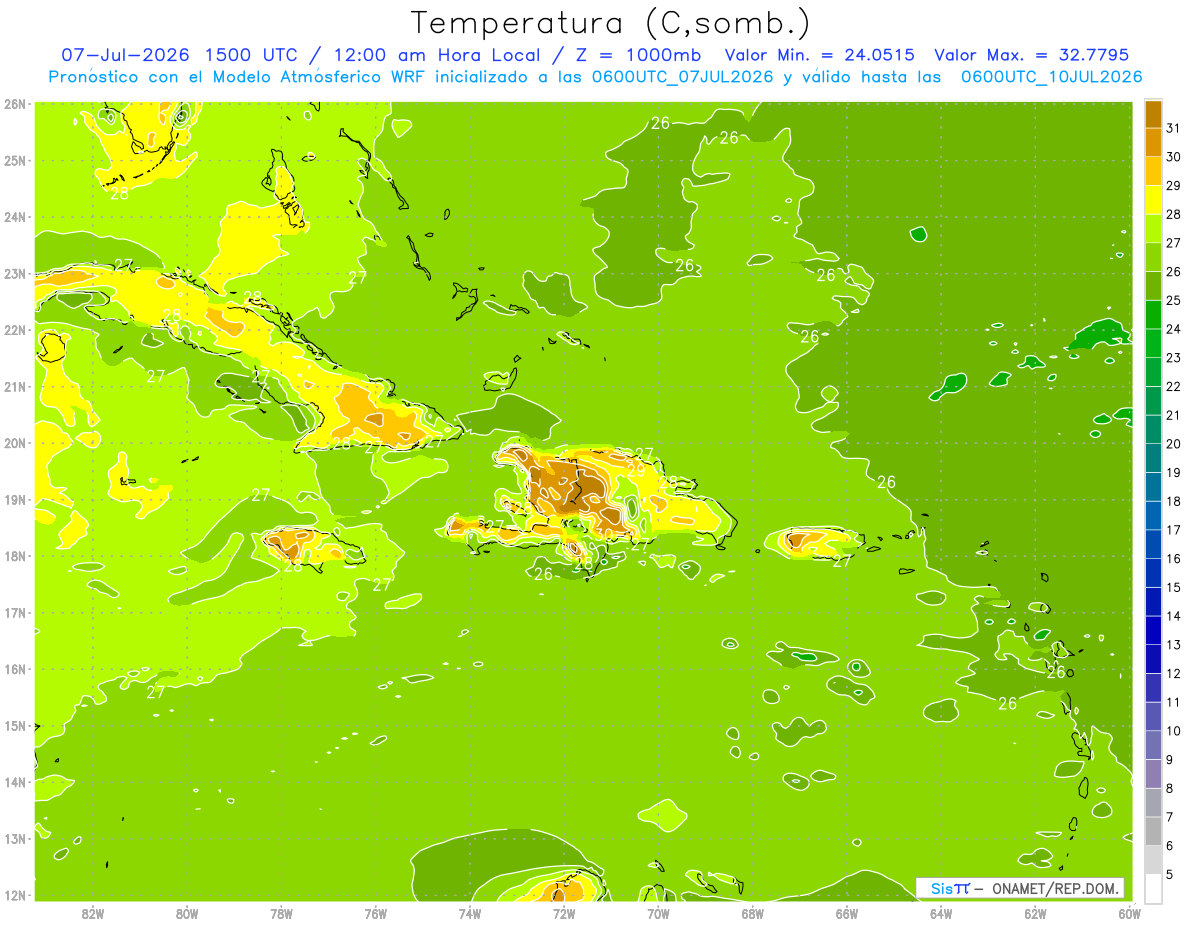Click the yellow legend swatch between 28 and 29
Image resolution: width=1200 pixels, height=927 pixels.
1153,200
